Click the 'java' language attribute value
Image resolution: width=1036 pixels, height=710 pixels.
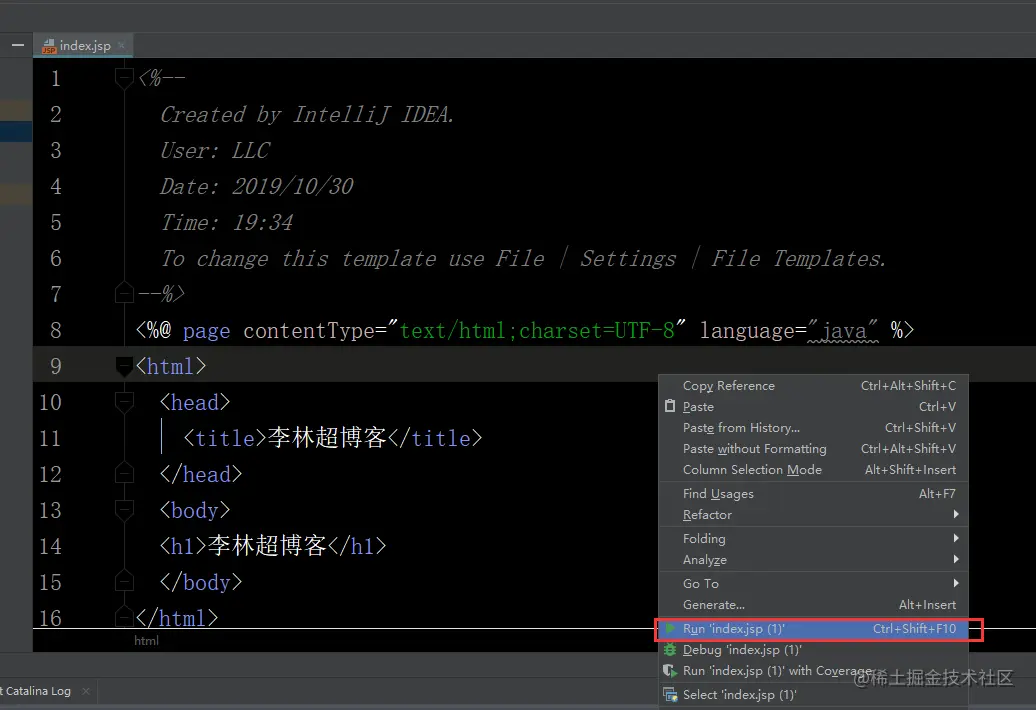pos(843,330)
